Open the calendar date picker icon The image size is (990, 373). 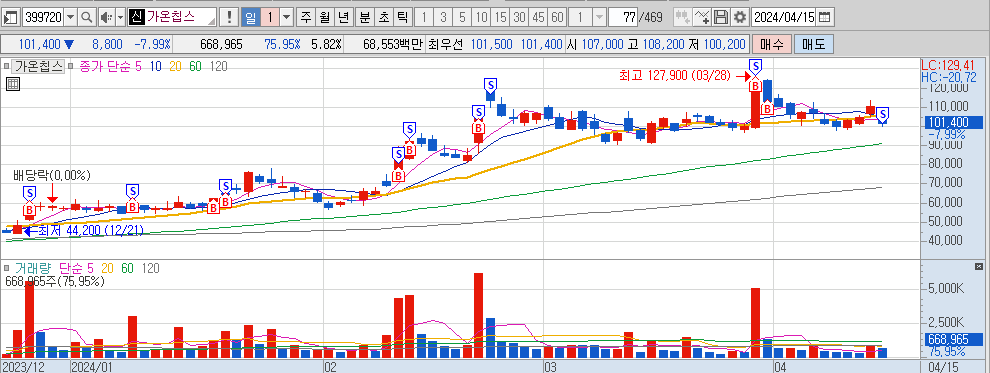pyautogui.click(x=825, y=17)
